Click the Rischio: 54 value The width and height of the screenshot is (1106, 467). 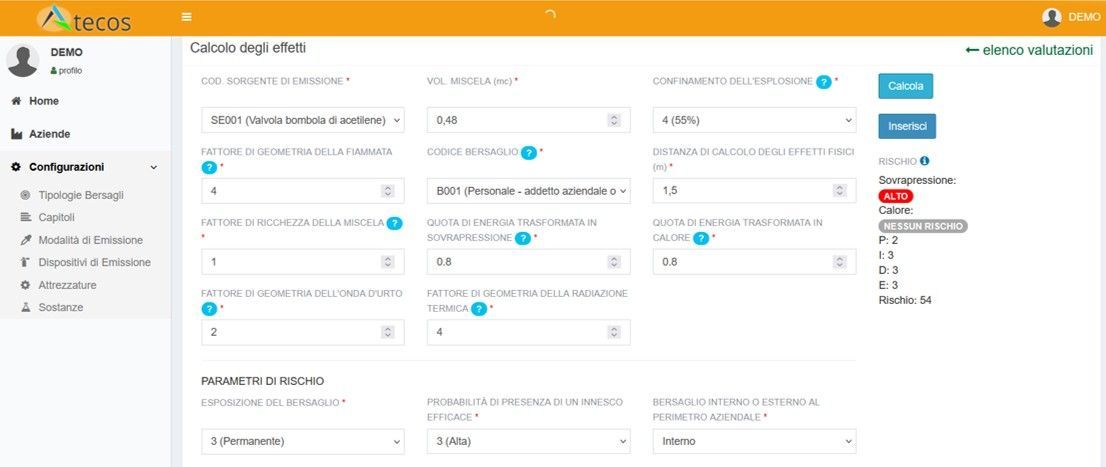tap(906, 301)
